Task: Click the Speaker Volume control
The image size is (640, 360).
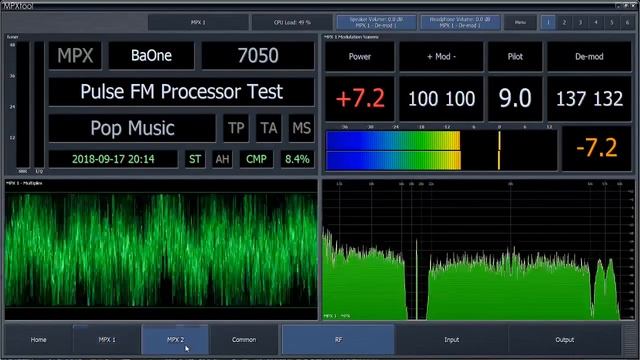Action: (376, 22)
